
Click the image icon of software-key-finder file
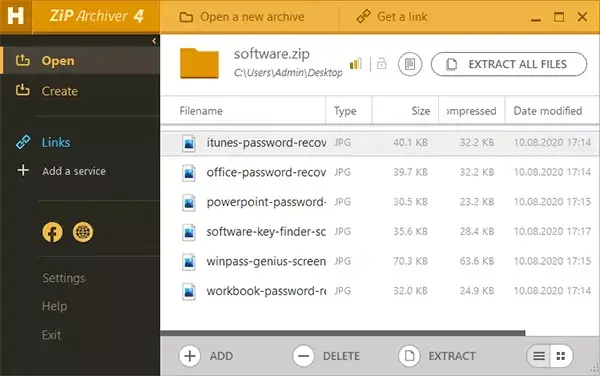(x=189, y=232)
